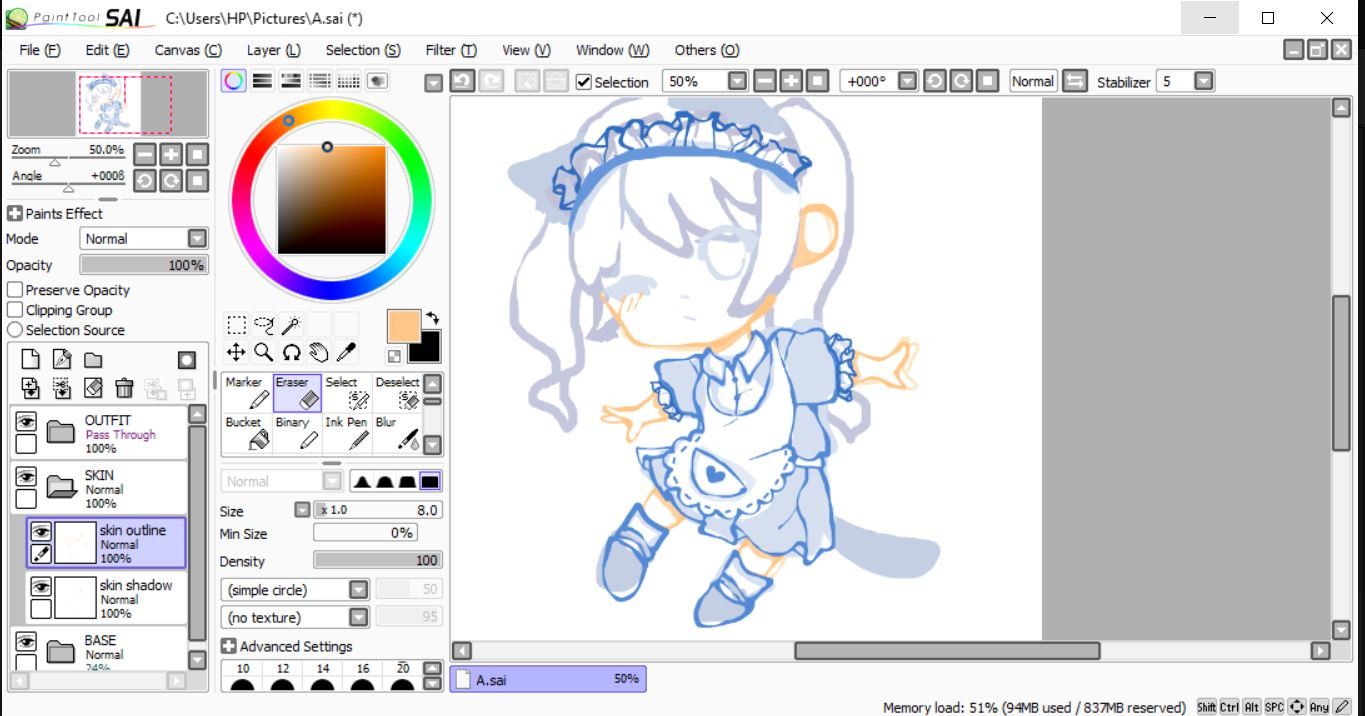This screenshot has height=716, width=1365.
Task: Add a layer mask
Action: [186, 360]
